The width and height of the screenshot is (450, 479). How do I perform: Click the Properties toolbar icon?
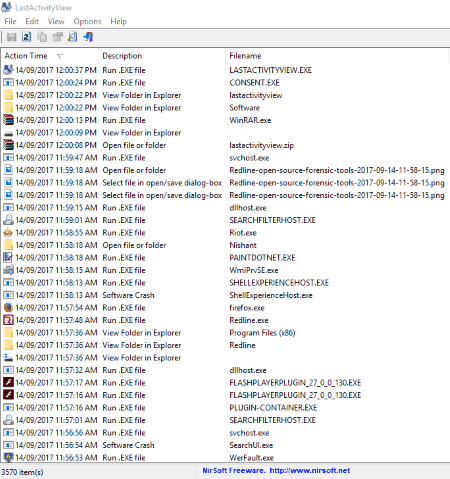57,37
